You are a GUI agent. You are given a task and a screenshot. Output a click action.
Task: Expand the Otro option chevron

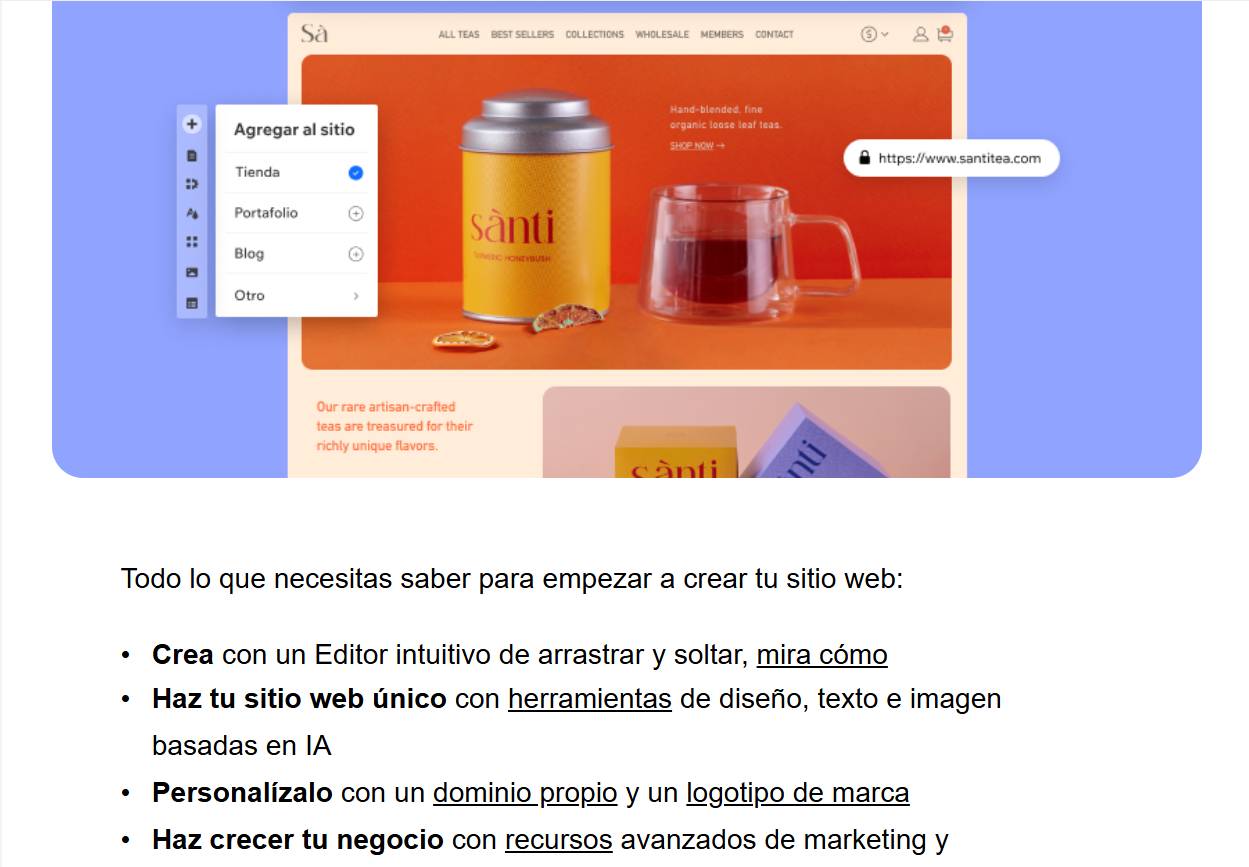coord(356,296)
